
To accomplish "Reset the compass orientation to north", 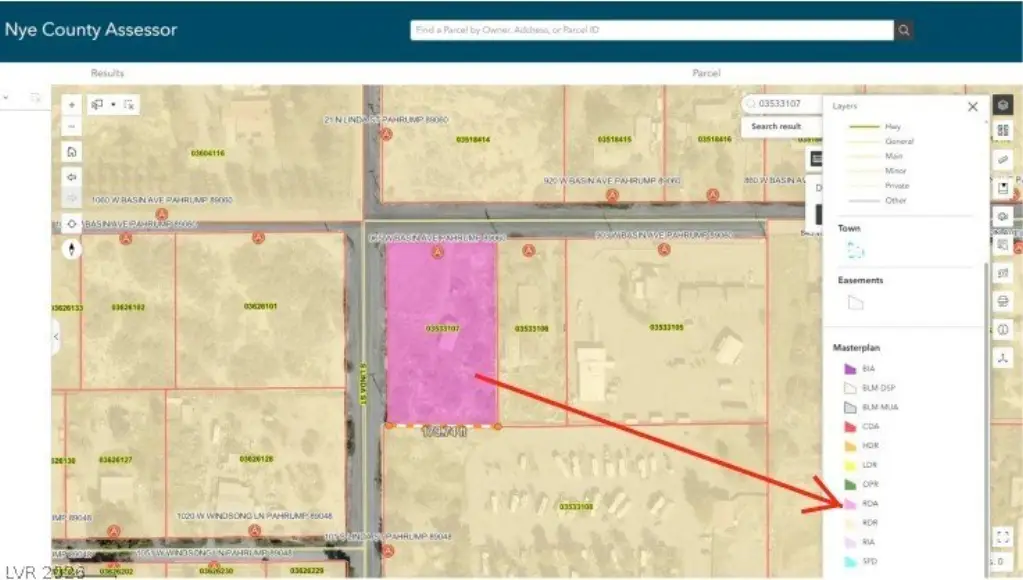I will pos(72,249).
